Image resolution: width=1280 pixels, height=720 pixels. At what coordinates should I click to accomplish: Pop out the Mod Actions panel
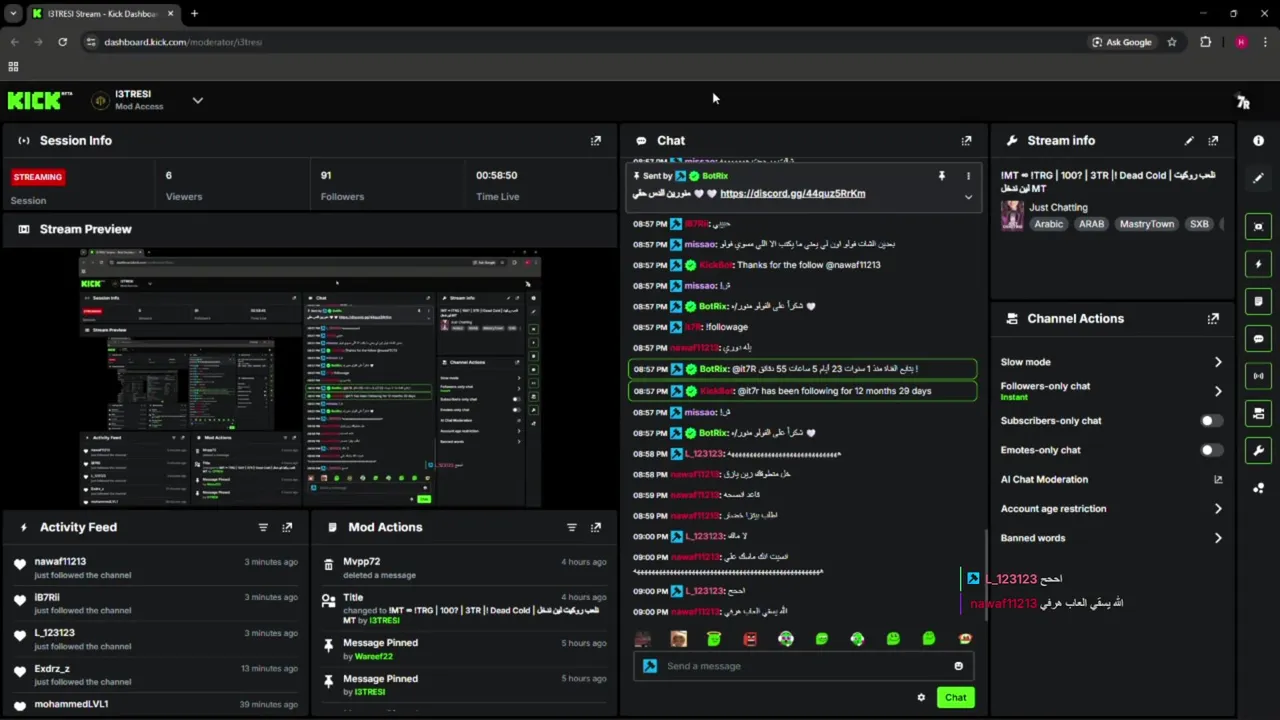(x=596, y=527)
